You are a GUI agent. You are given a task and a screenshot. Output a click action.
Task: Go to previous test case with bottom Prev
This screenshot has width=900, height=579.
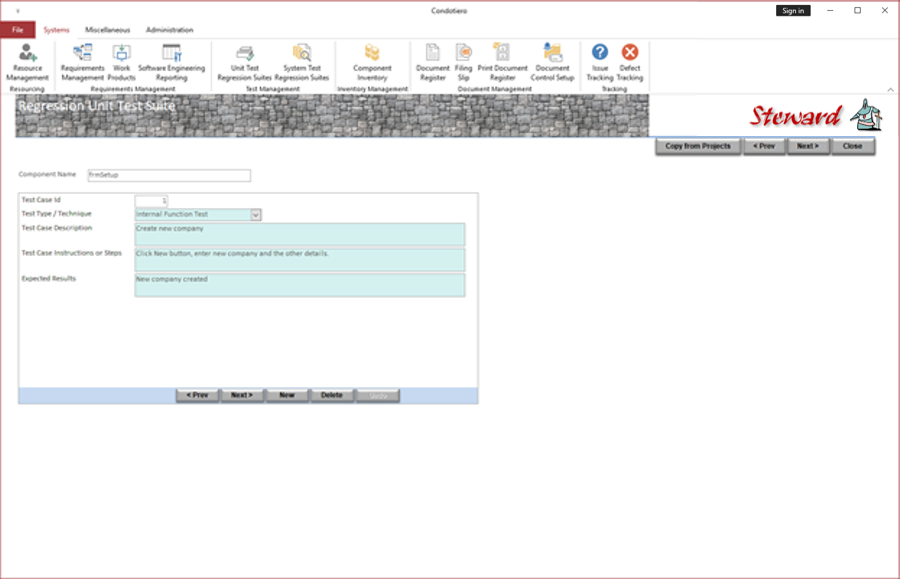click(x=197, y=395)
